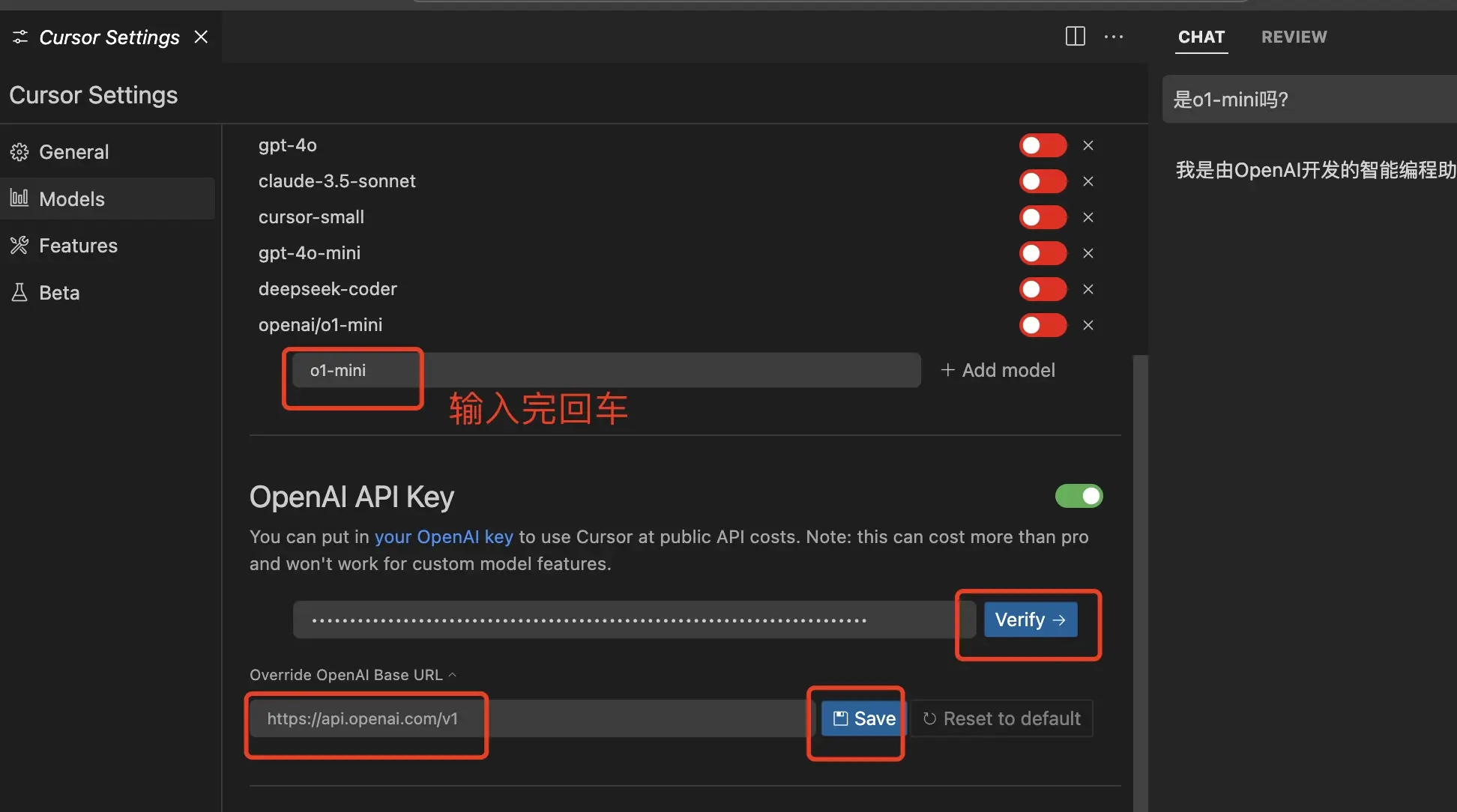Remove the claude-3.5-sonnet model
The width and height of the screenshot is (1457, 812).
click(x=1088, y=181)
